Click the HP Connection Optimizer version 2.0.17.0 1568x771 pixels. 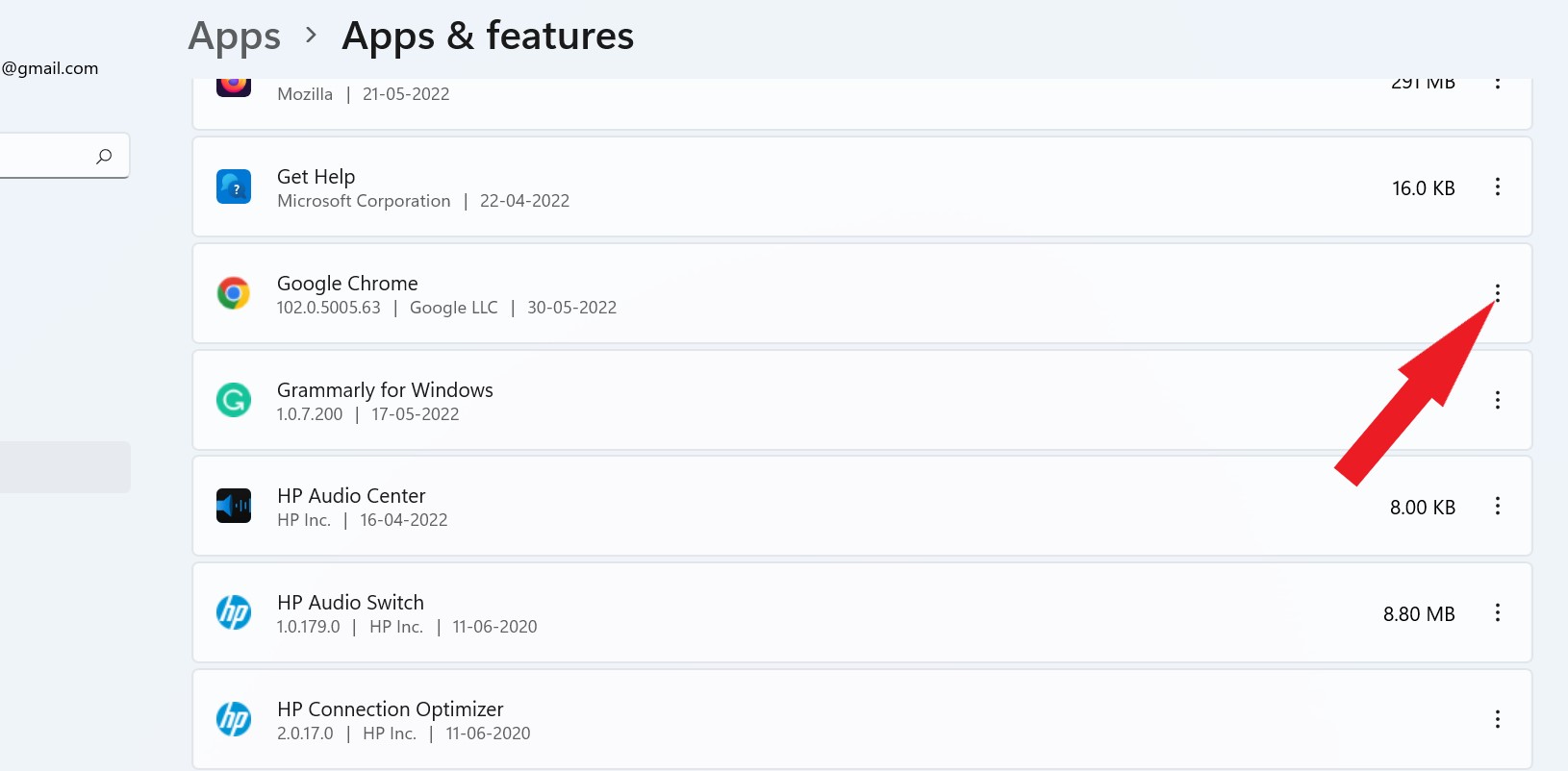pyautogui.click(x=305, y=734)
